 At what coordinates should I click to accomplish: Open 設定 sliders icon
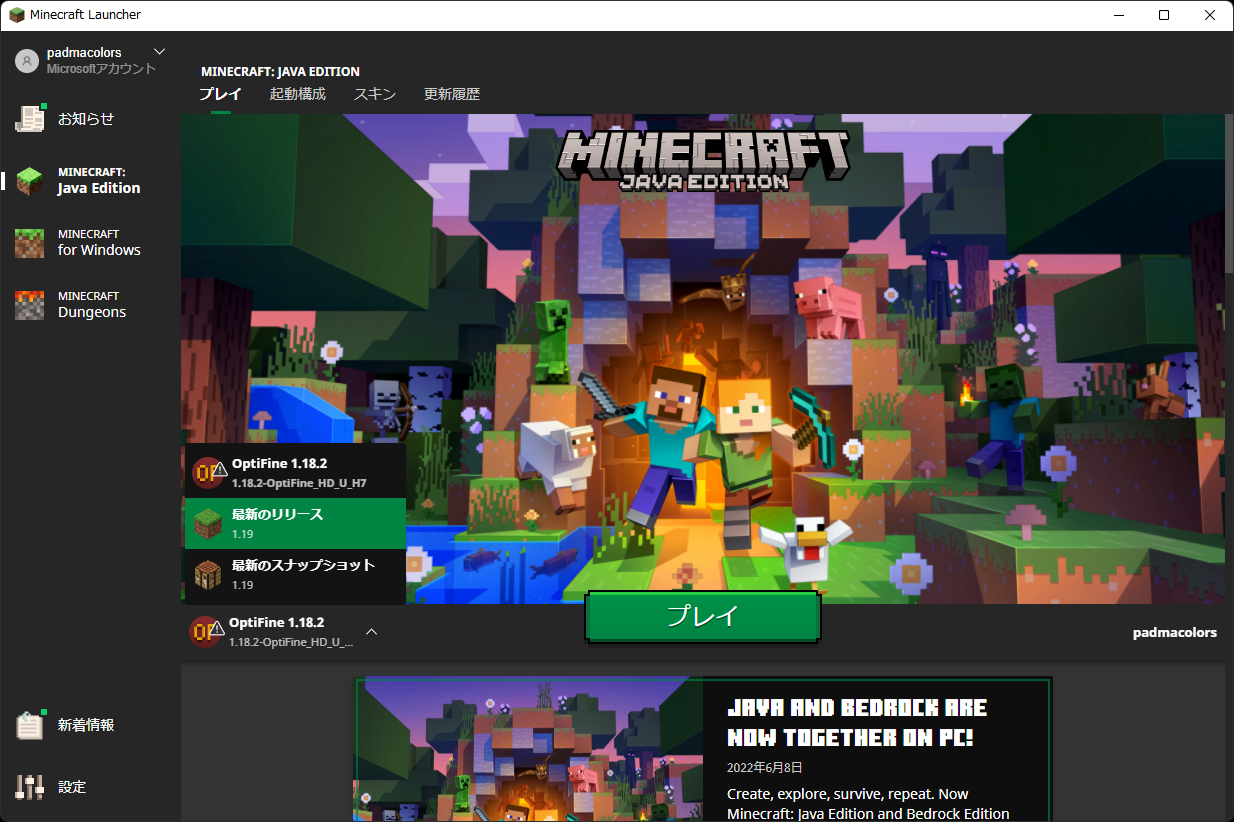30,787
